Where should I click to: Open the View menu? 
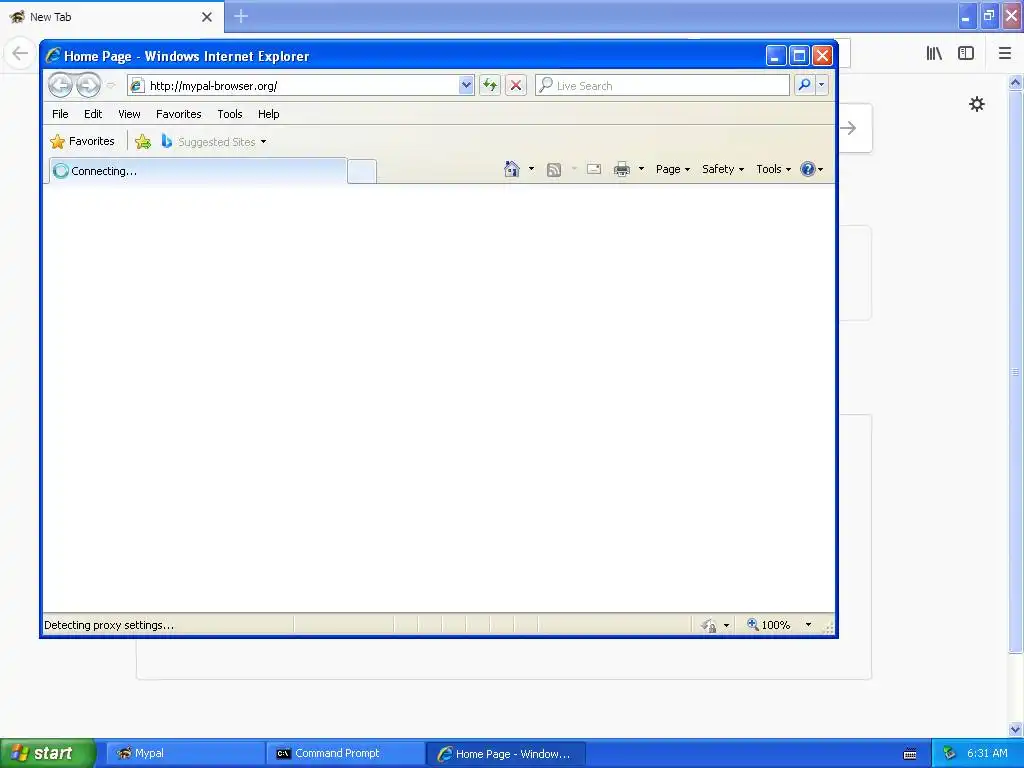click(129, 114)
